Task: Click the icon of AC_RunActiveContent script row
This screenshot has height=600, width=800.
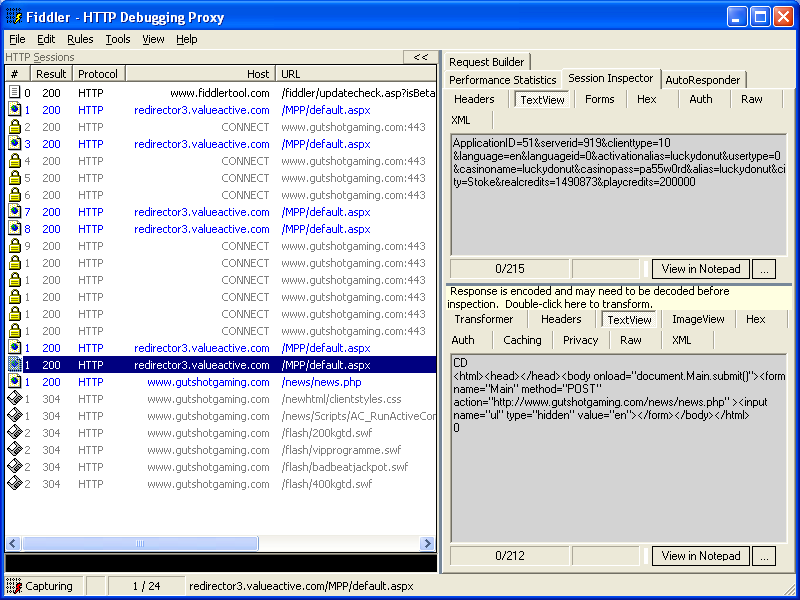Action: coord(15,415)
